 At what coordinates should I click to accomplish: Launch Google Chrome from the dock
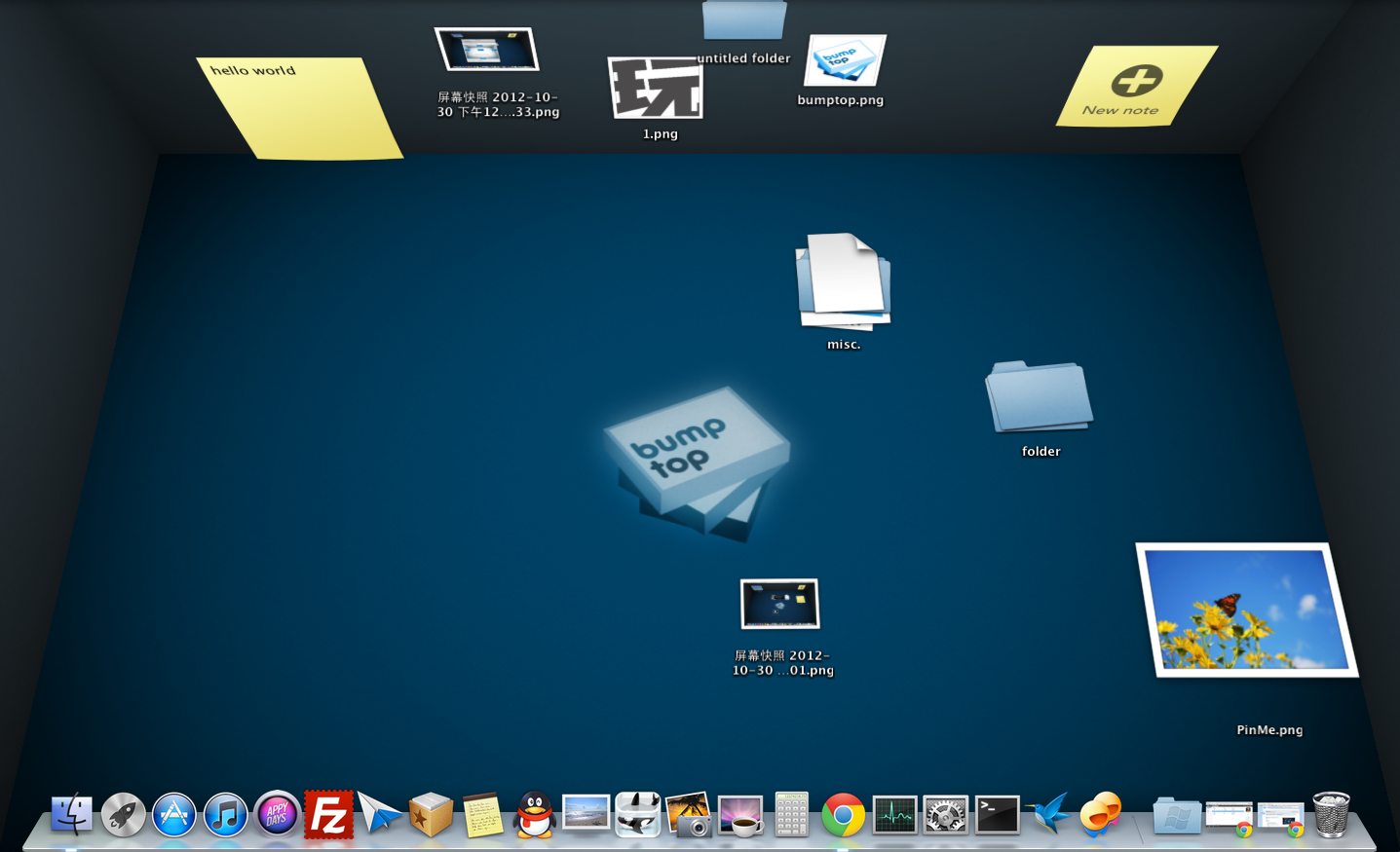[844, 815]
